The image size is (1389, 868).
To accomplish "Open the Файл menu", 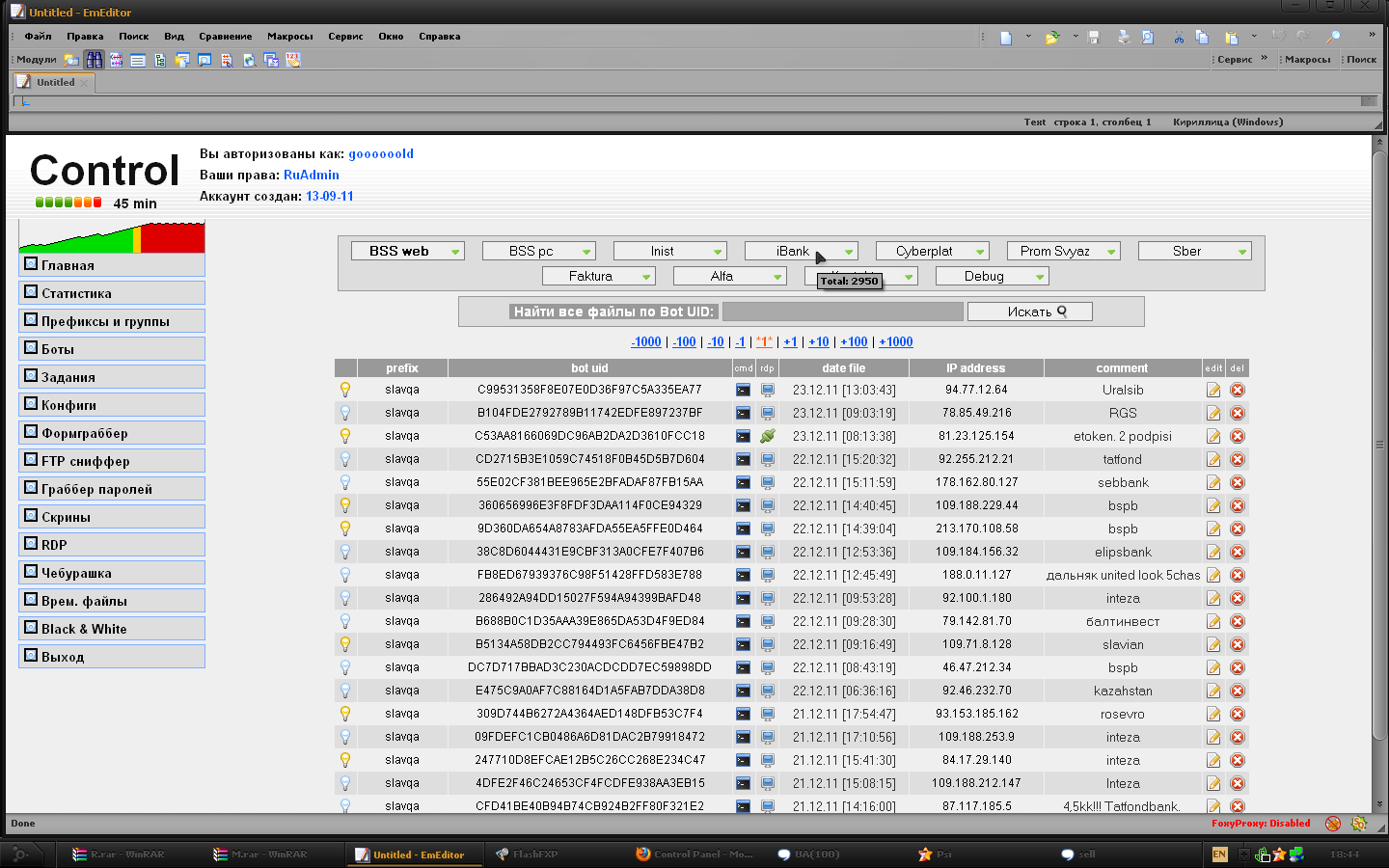I will 39,37.
